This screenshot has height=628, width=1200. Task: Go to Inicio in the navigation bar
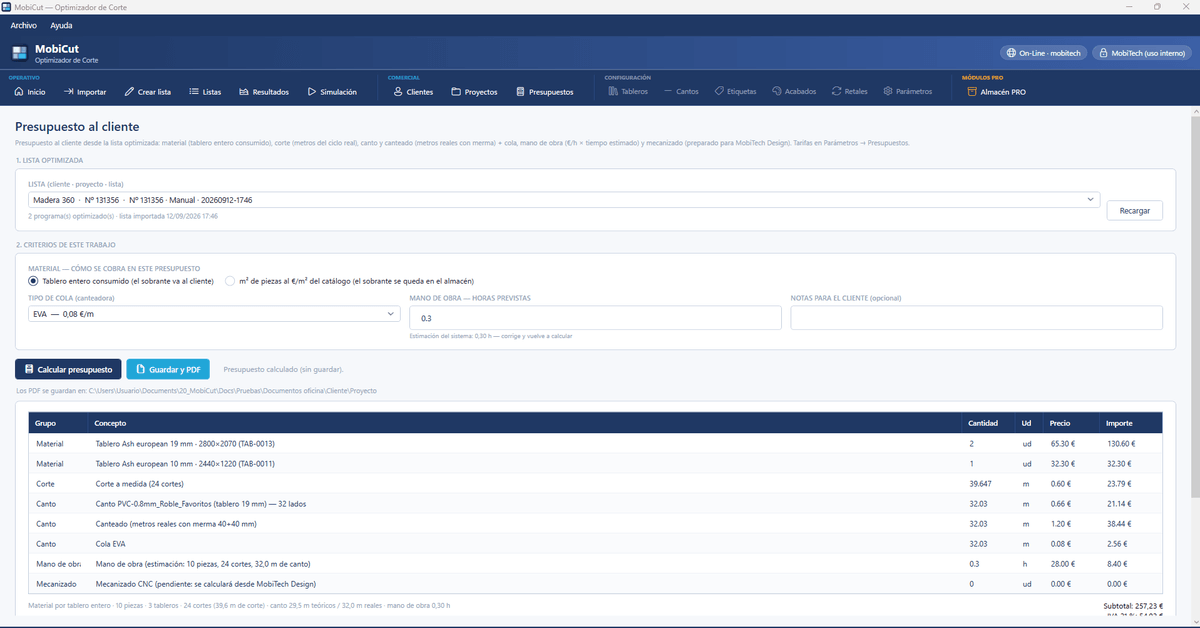coord(30,91)
